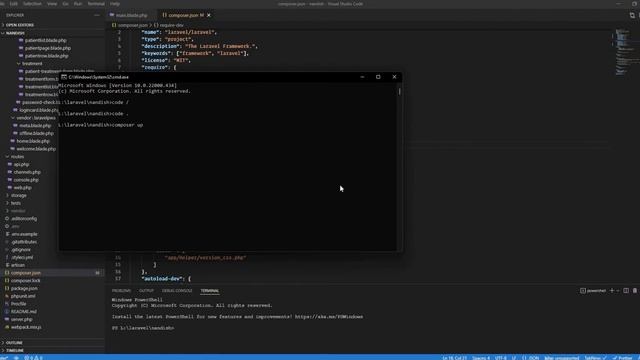
Task: Collapse the routes folder
Action: click(17, 157)
